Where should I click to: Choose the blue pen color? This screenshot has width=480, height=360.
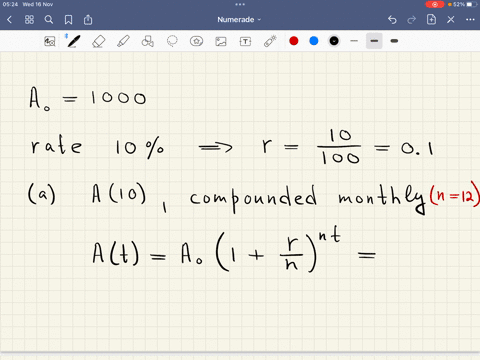pos(314,41)
